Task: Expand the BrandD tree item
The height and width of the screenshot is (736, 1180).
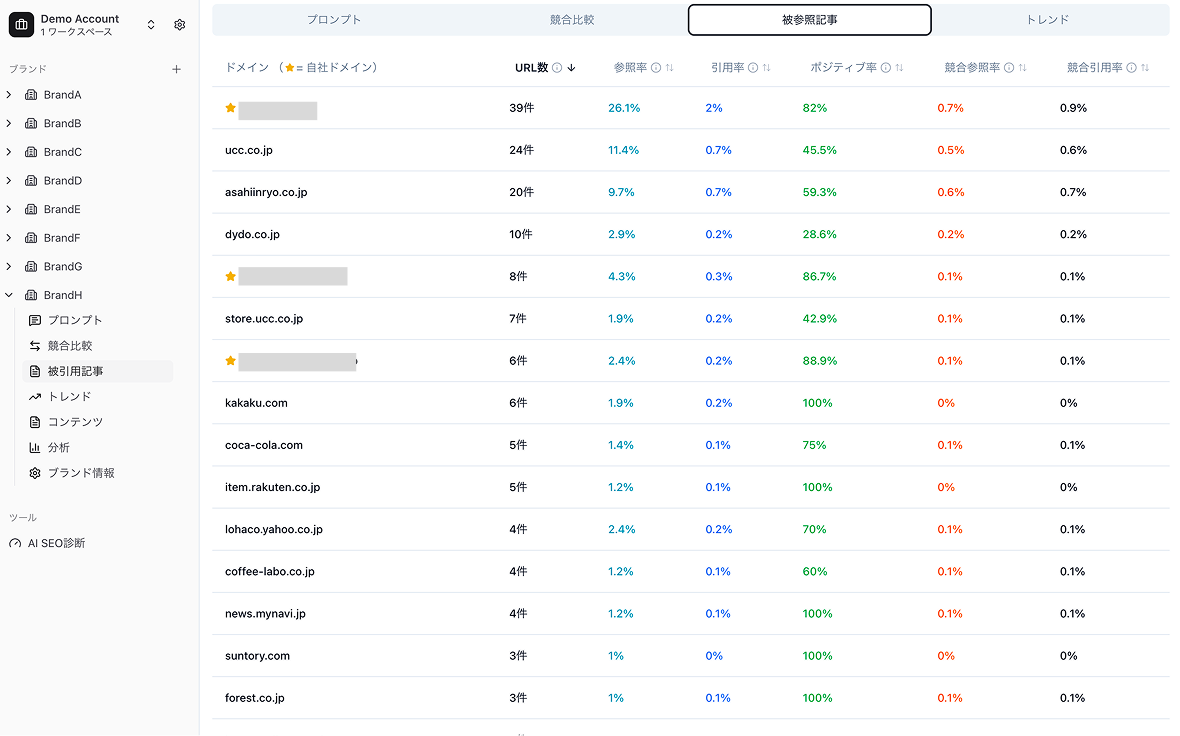Action: [x=9, y=181]
